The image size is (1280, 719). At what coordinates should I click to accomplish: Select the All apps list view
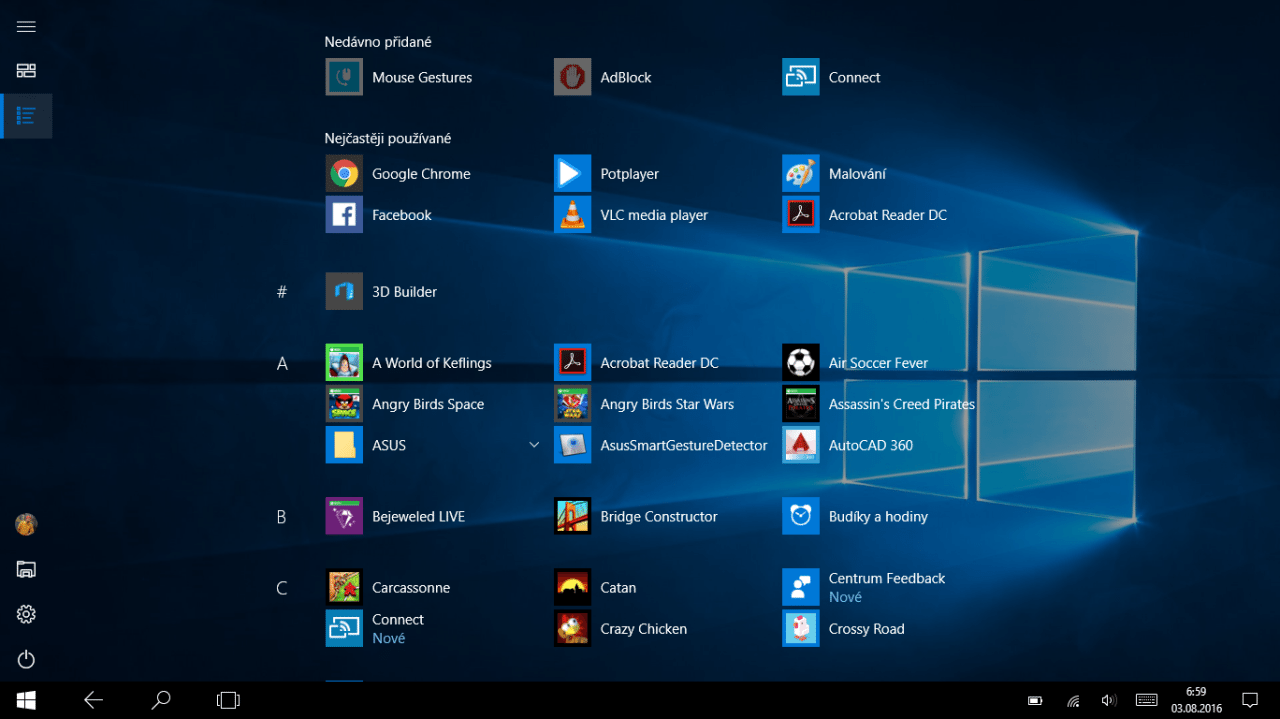click(x=26, y=116)
